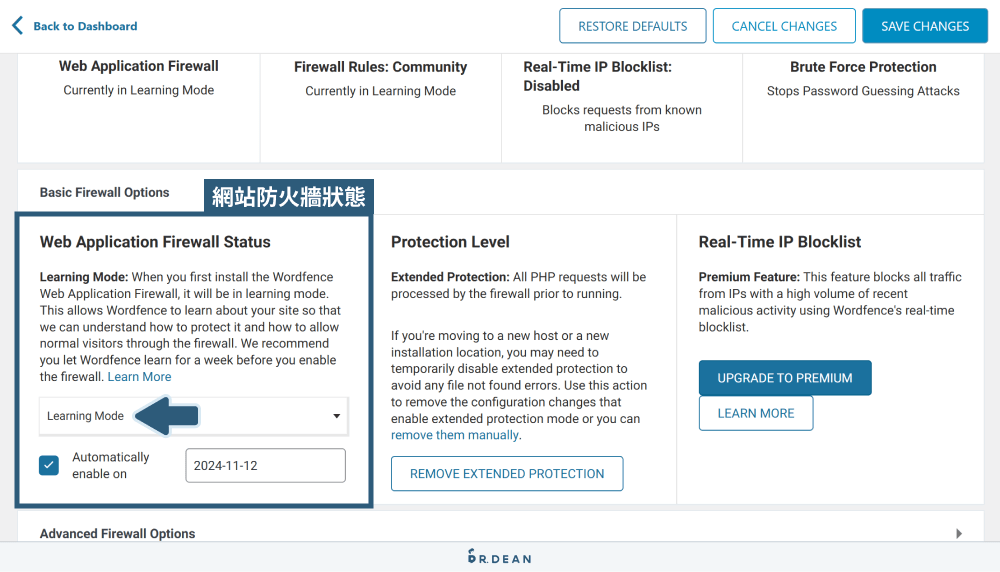Click the Web Application Firewall Status heading

(155, 242)
